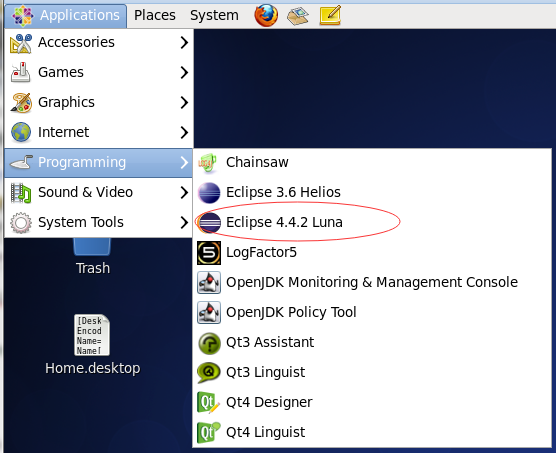The width and height of the screenshot is (556, 453).
Task: Click the Trash label on the desktop
Action: click(x=93, y=268)
